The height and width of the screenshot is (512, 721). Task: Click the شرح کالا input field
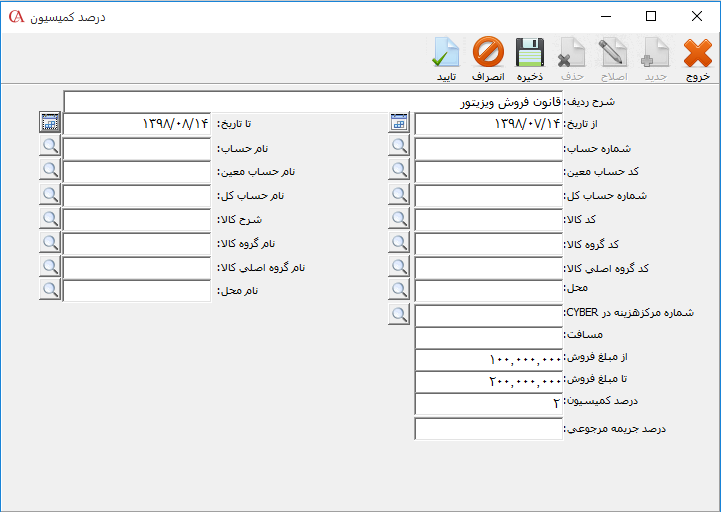click(137, 220)
